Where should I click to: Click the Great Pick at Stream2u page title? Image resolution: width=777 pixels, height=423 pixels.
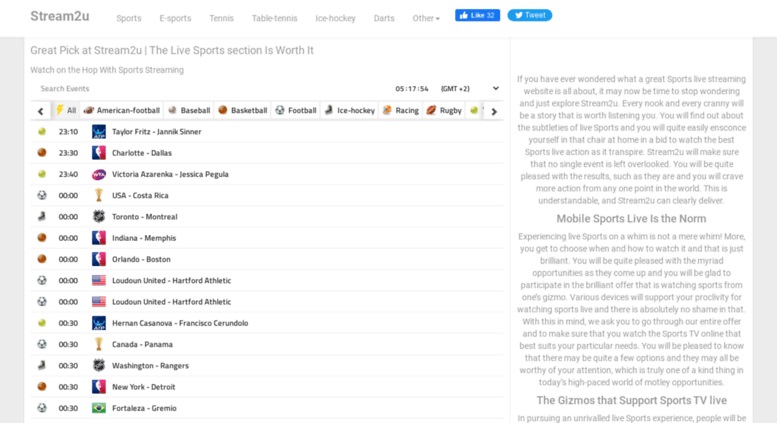[x=172, y=51]
